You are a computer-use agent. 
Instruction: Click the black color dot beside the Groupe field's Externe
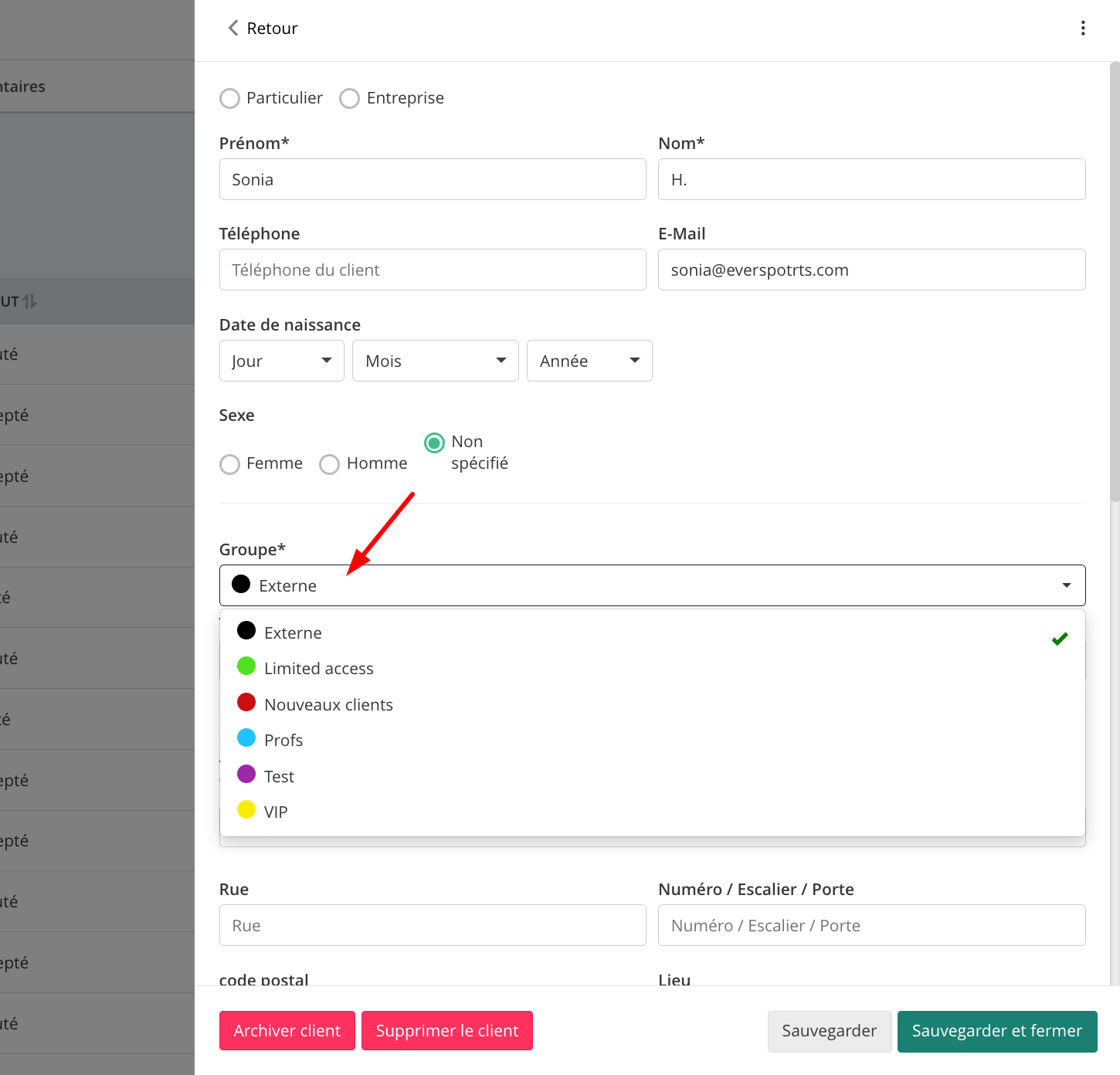tap(241, 584)
